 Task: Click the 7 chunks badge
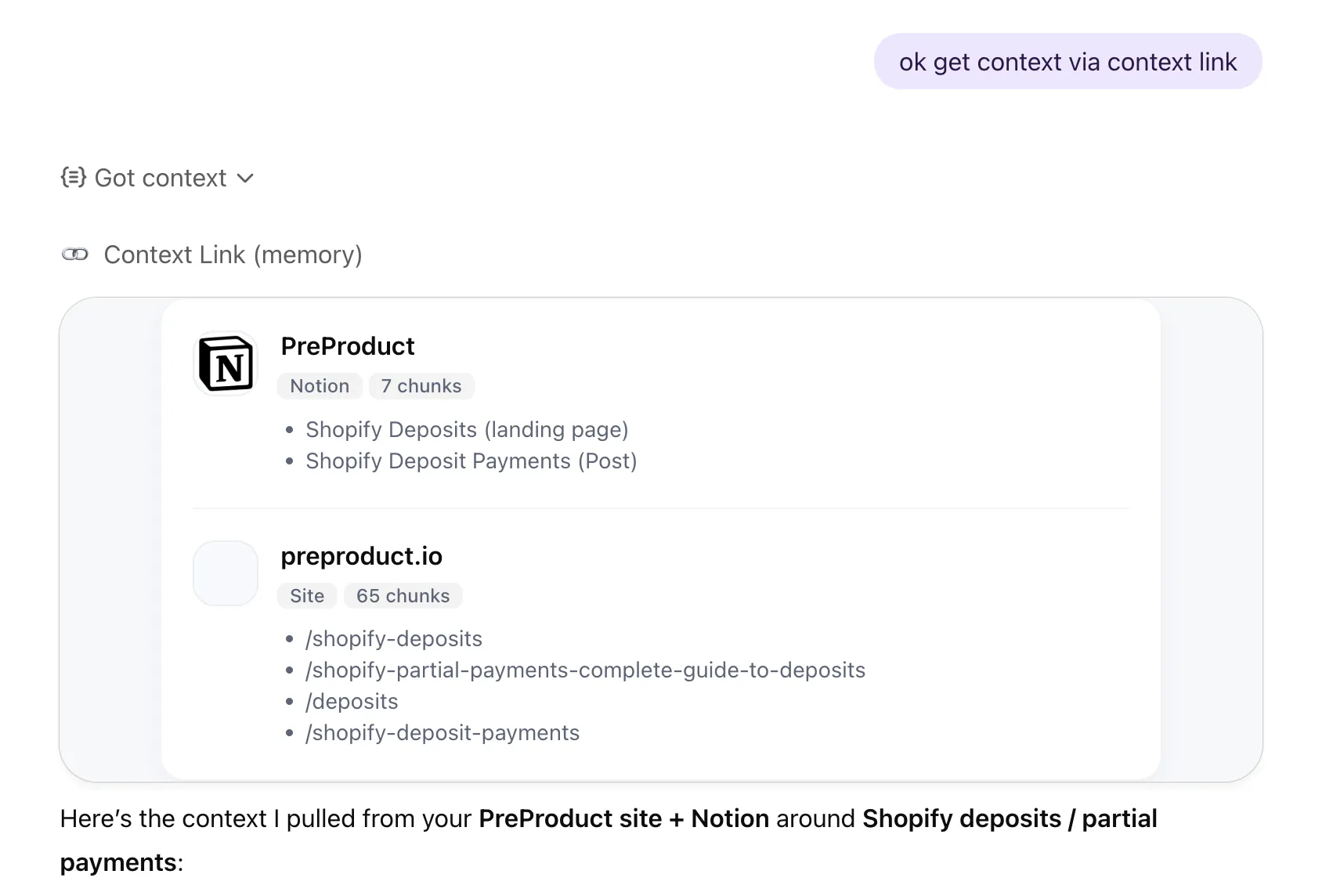(x=421, y=385)
